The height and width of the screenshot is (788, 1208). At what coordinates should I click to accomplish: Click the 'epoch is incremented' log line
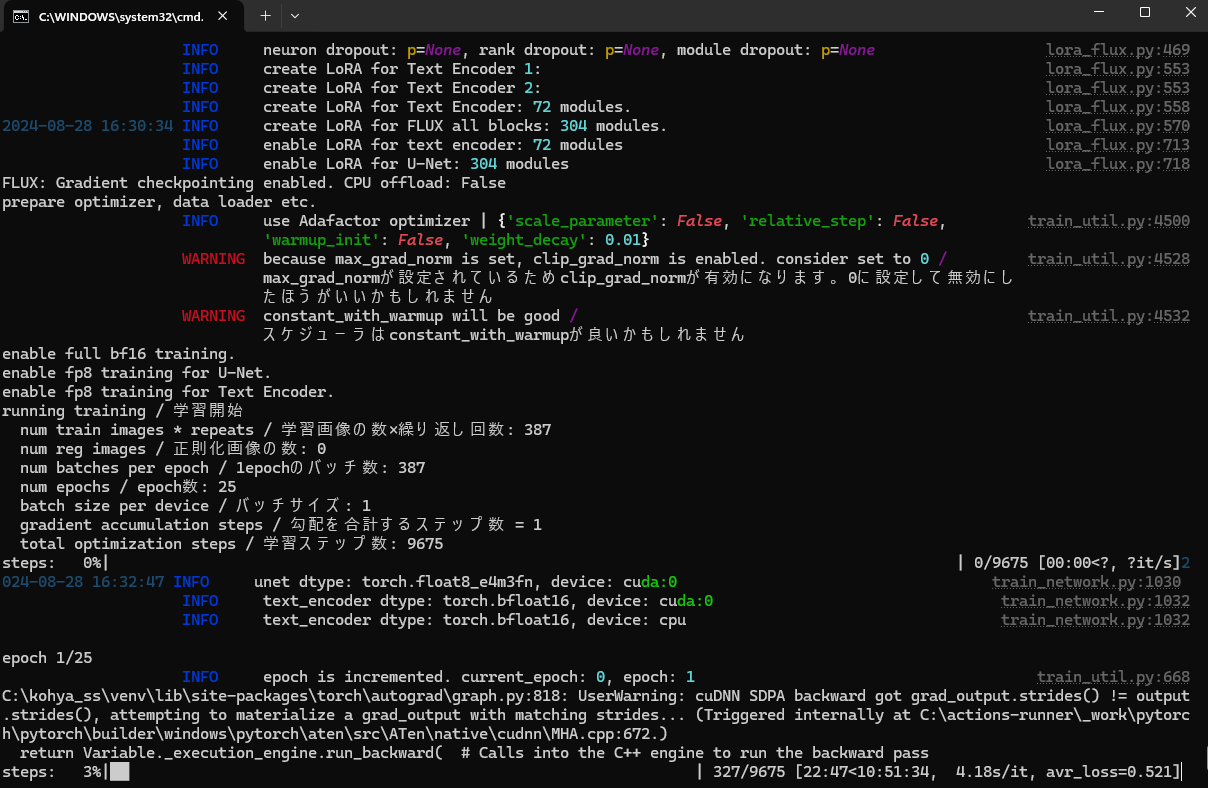(479, 677)
